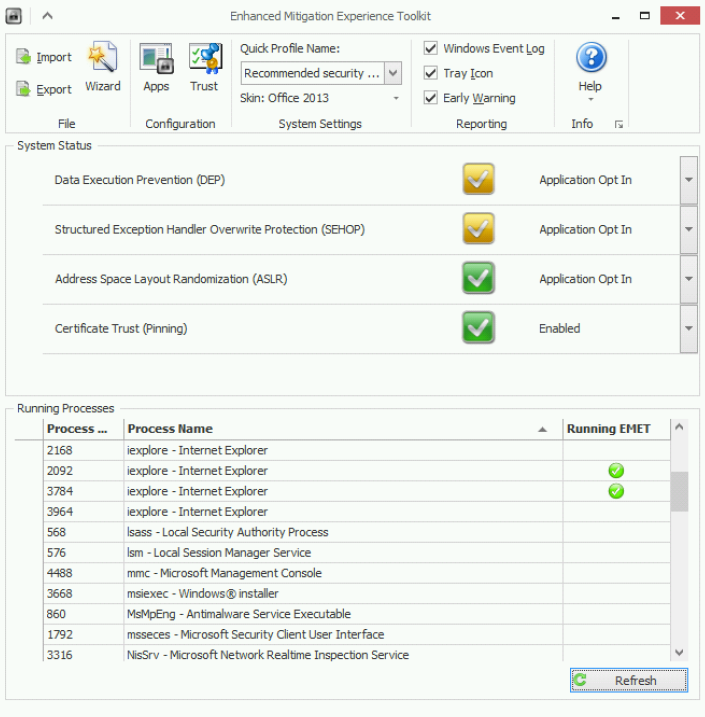Select the lsass Local Security Authority row
Image resolution: width=705 pixels, height=717 pixels.
pos(227,532)
